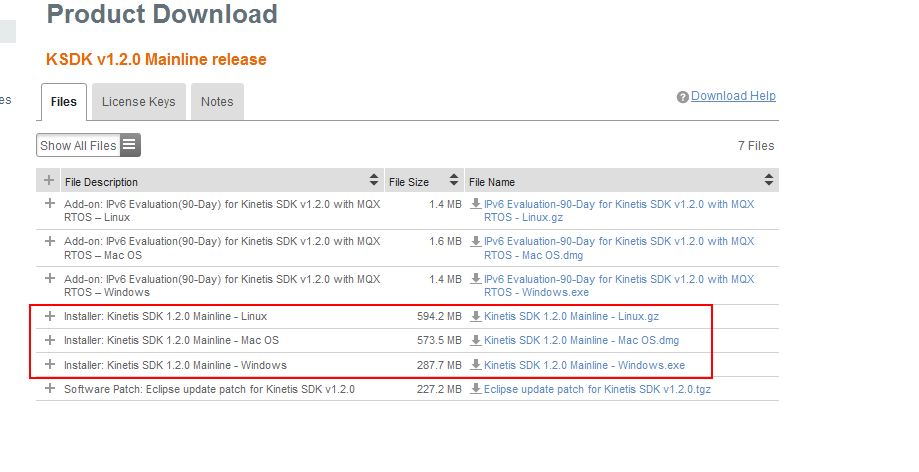Click the download icon for IPv6 Evaluation Mac OS.dmg
The width and height of the screenshot is (919, 472).
(476, 241)
